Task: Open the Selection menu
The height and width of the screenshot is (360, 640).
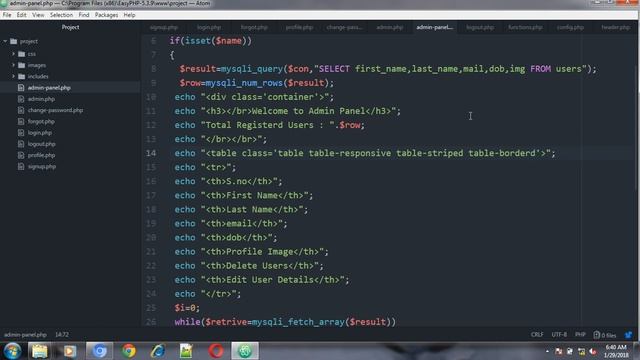Action: (x=61, y=15)
